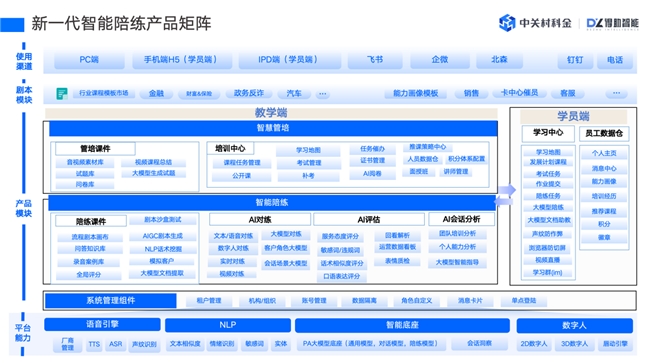Select 音视频素材库

85,162
